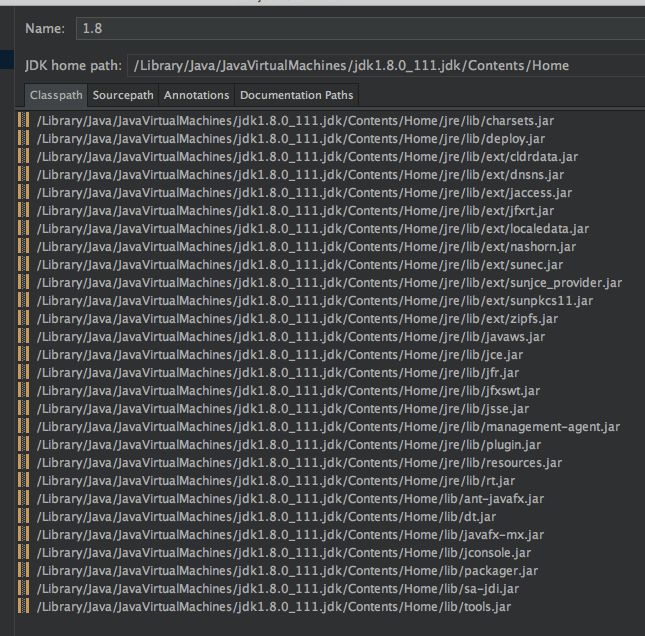
Task: Click the jar icon beside javaws.jar
Action: point(24,337)
